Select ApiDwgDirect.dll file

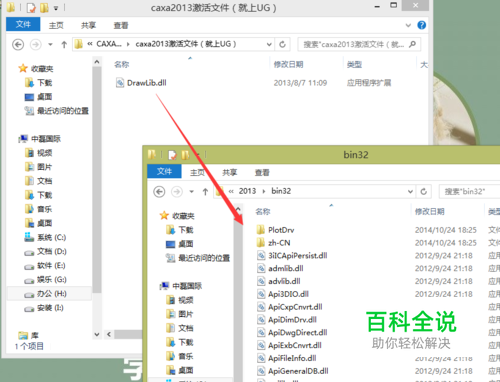coord(292,332)
